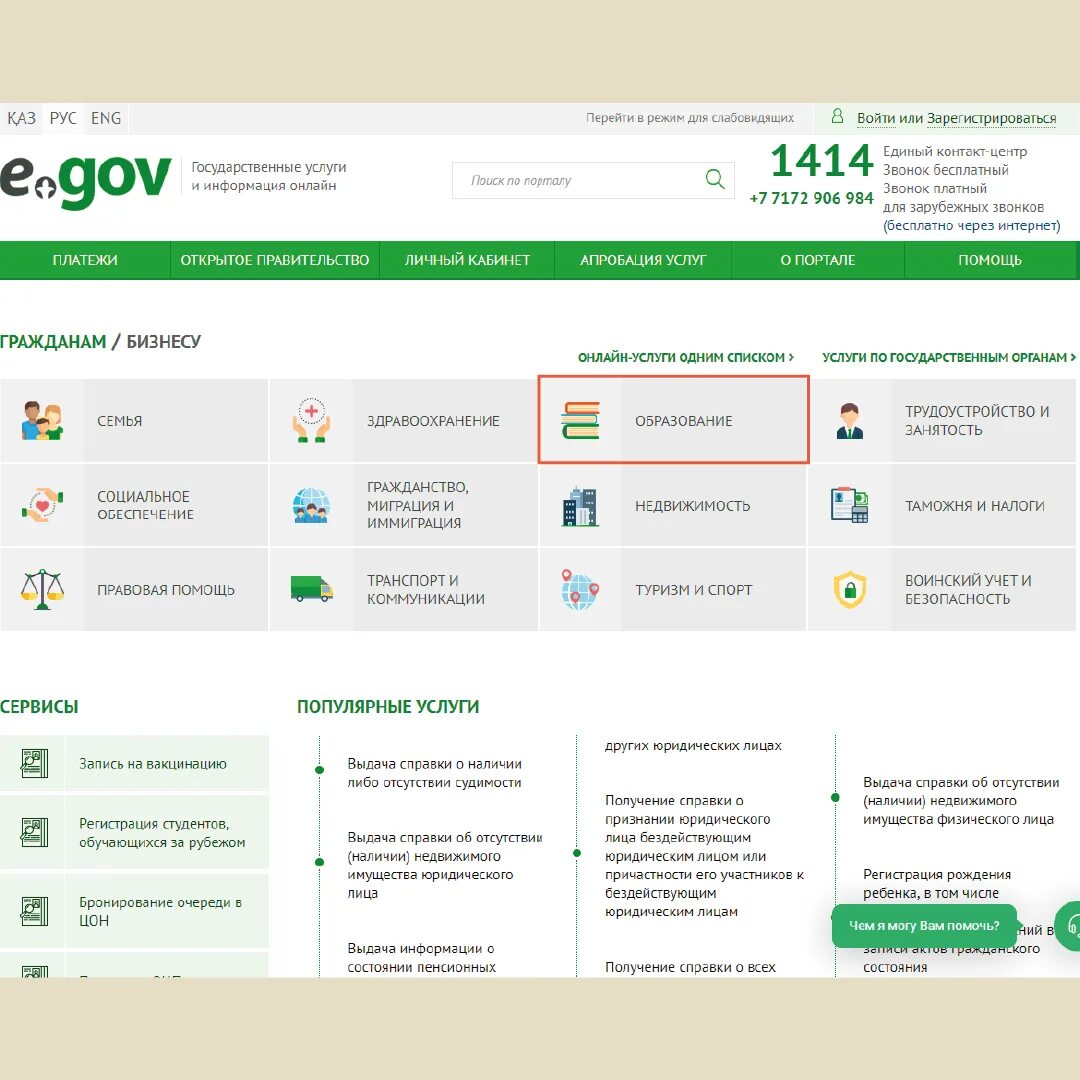Click the Транспорт и коммуникации truck icon
Image resolution: width=1080 pixels, height=1080 pixels.
point(311,589)
